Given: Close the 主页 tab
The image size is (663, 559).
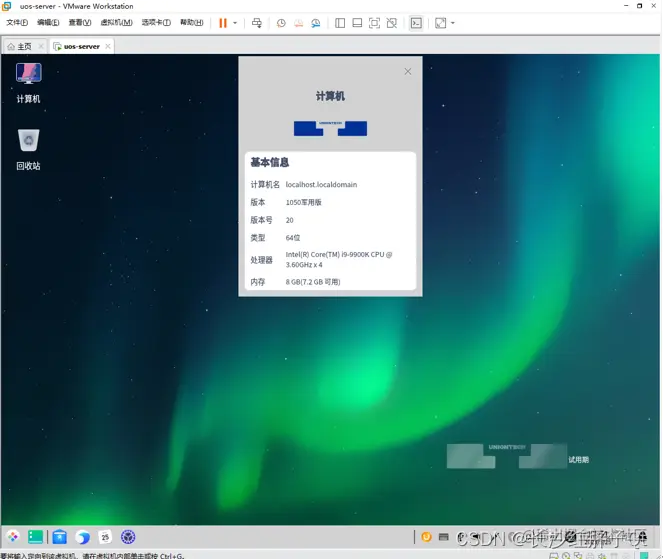Looking at the screenshot, I should pos(41,46).
